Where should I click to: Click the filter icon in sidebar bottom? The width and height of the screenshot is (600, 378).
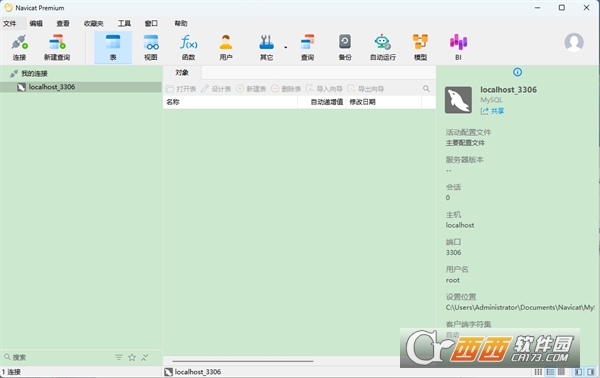tap(119, 357)
